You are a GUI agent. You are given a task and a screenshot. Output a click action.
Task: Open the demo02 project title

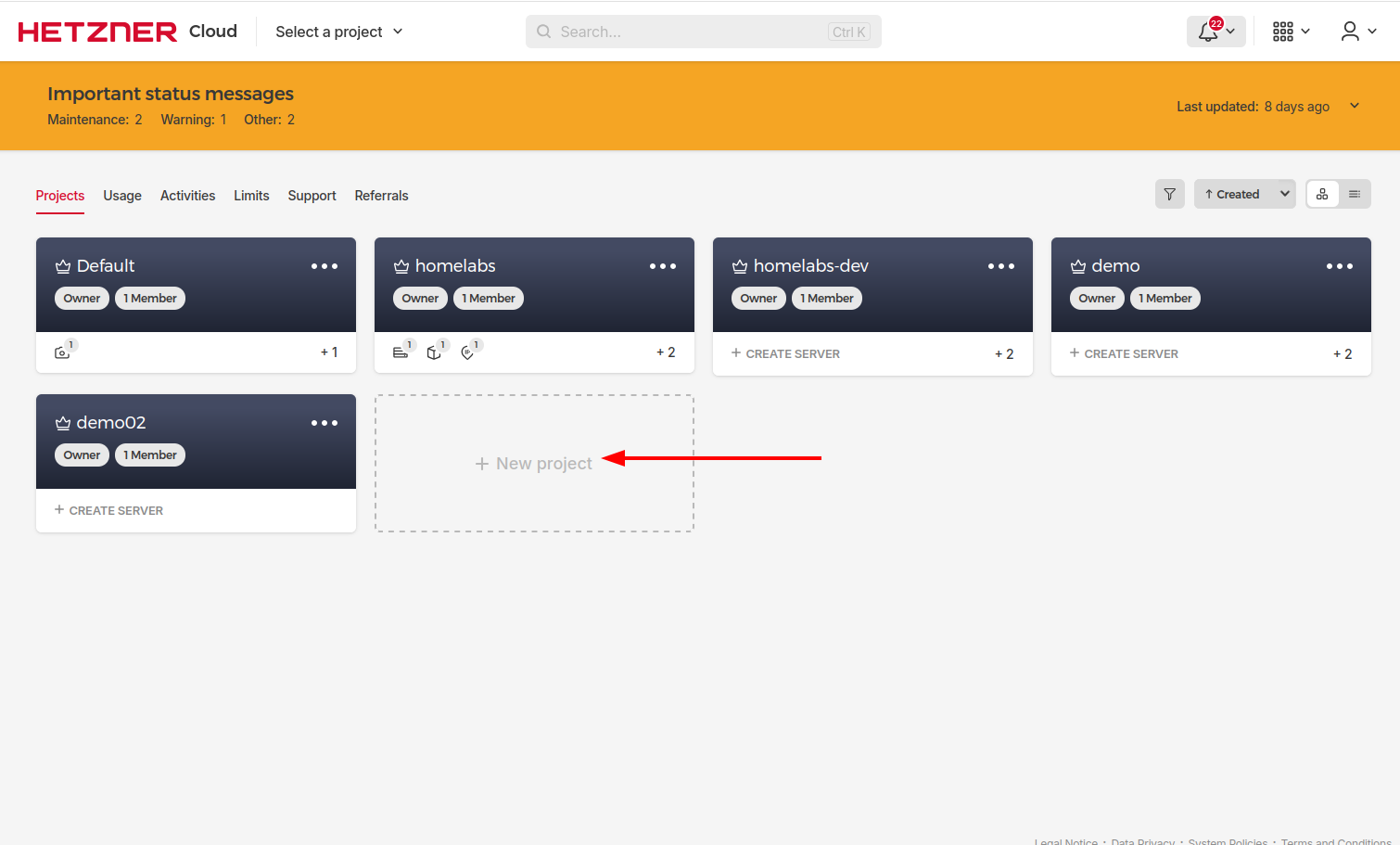tap(111, 423)
